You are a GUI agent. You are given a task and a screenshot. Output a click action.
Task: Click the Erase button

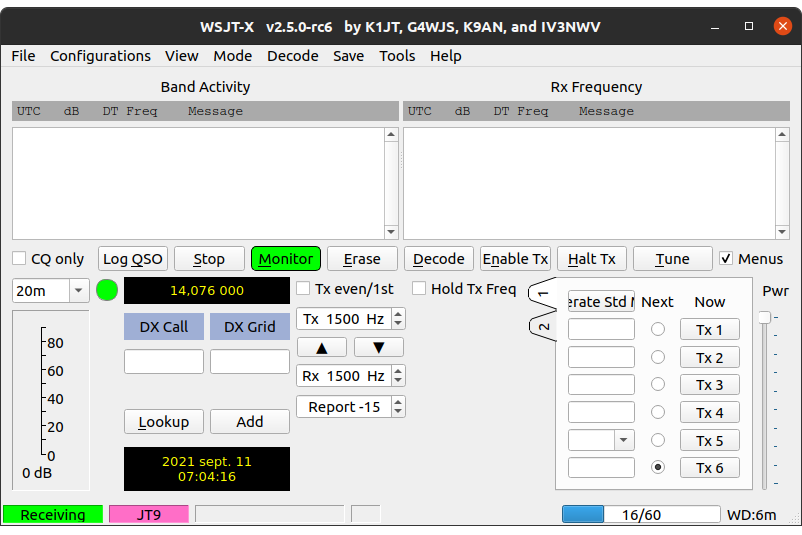[362, 259]
